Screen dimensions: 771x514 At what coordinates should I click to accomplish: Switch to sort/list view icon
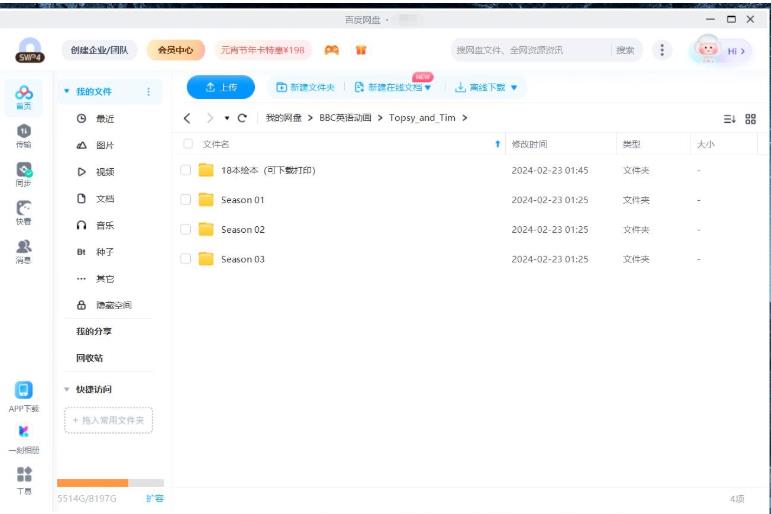tap(729, 119)
